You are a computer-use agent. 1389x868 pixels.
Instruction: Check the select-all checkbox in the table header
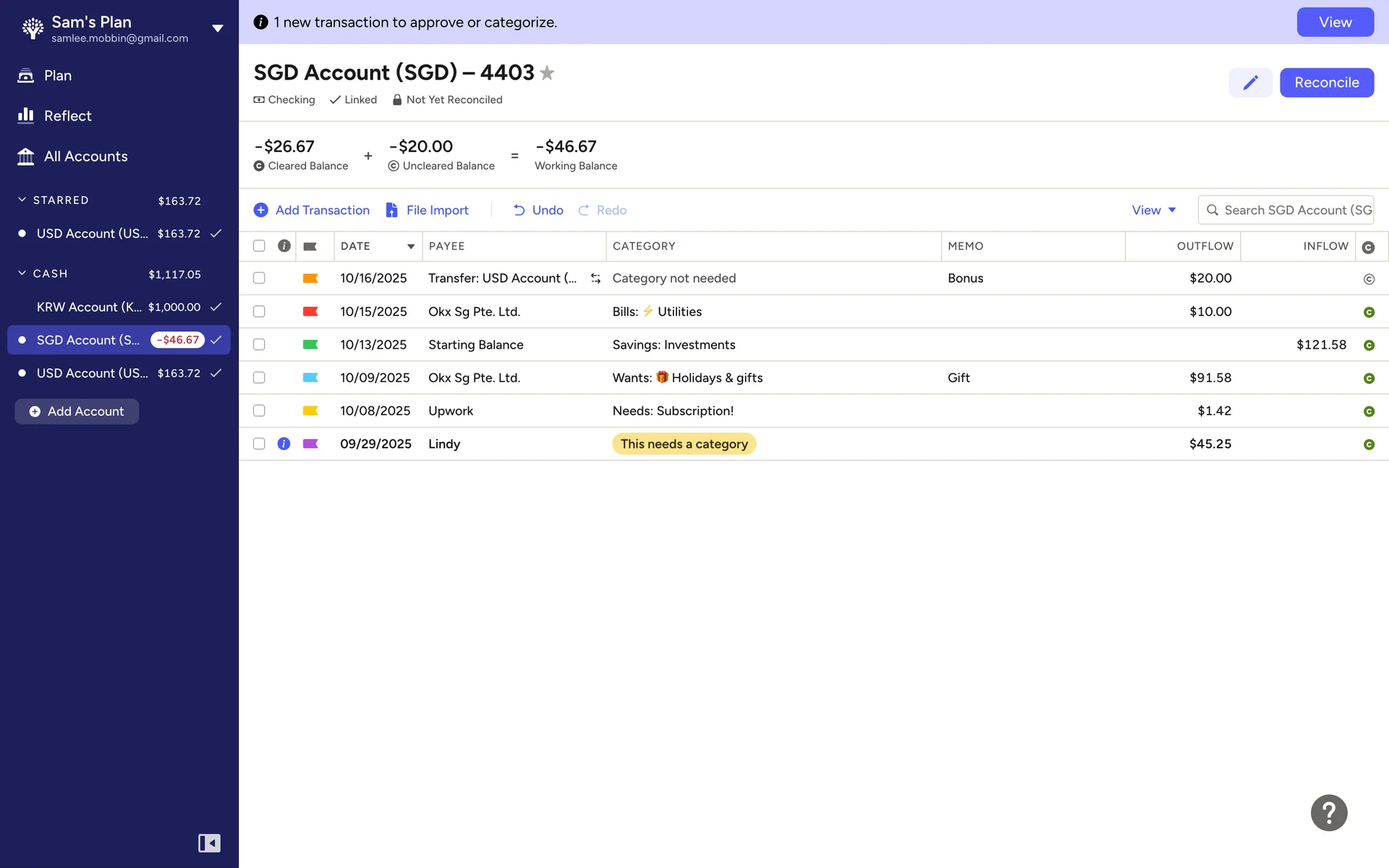(259, 246)
